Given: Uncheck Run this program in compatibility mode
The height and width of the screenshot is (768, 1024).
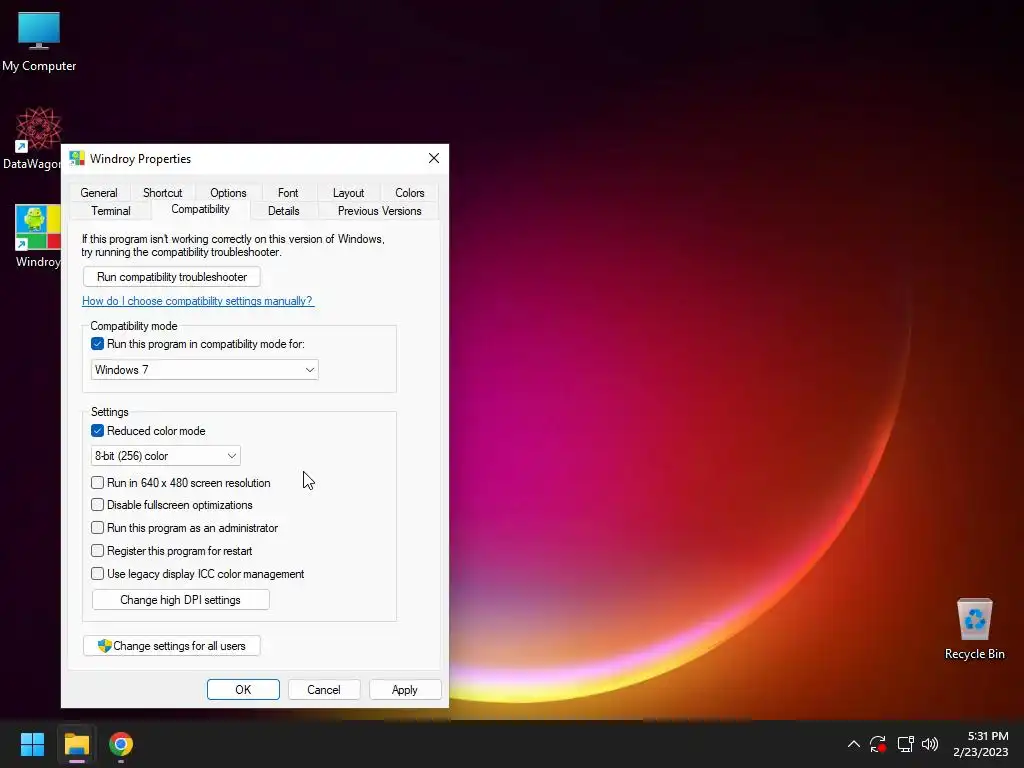Looking at the screenshot, I should (x=97, y=344).
